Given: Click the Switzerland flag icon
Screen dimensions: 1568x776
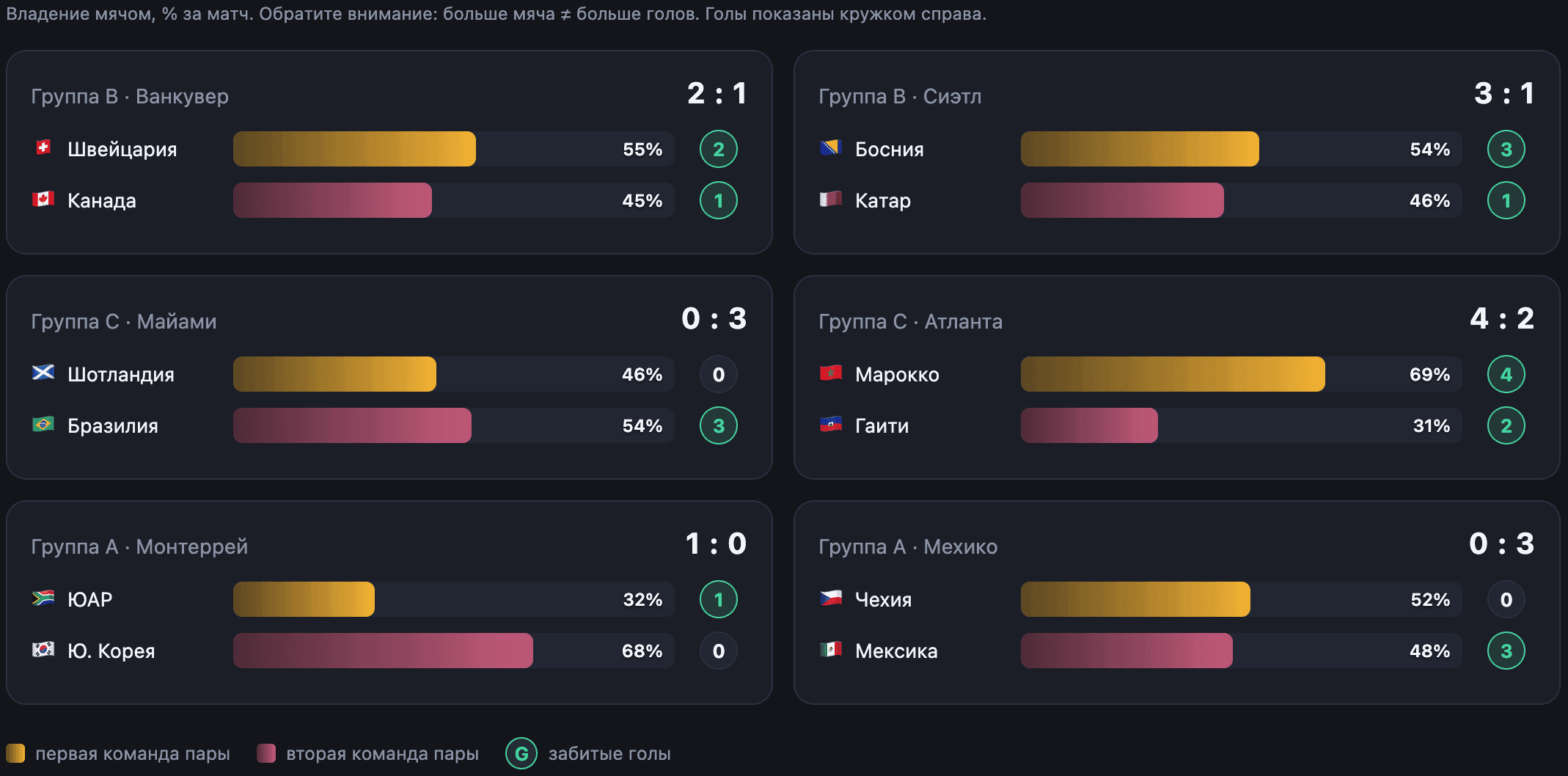Looking at the screenshot, I should (x=43, y=147).
